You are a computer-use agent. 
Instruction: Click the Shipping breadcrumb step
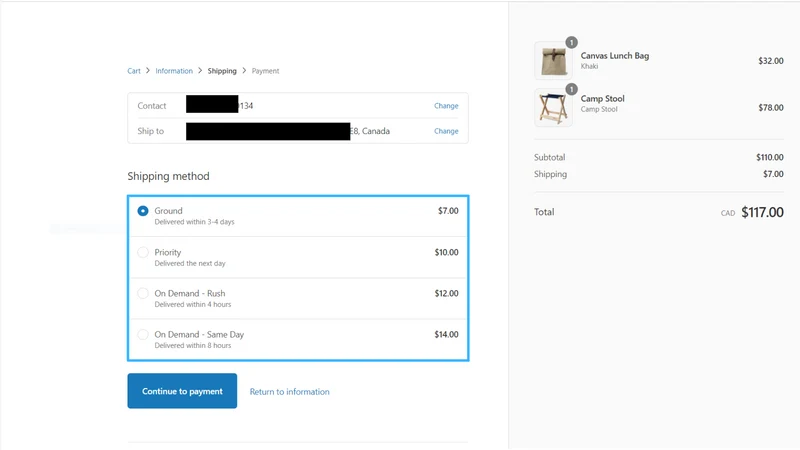222,71
